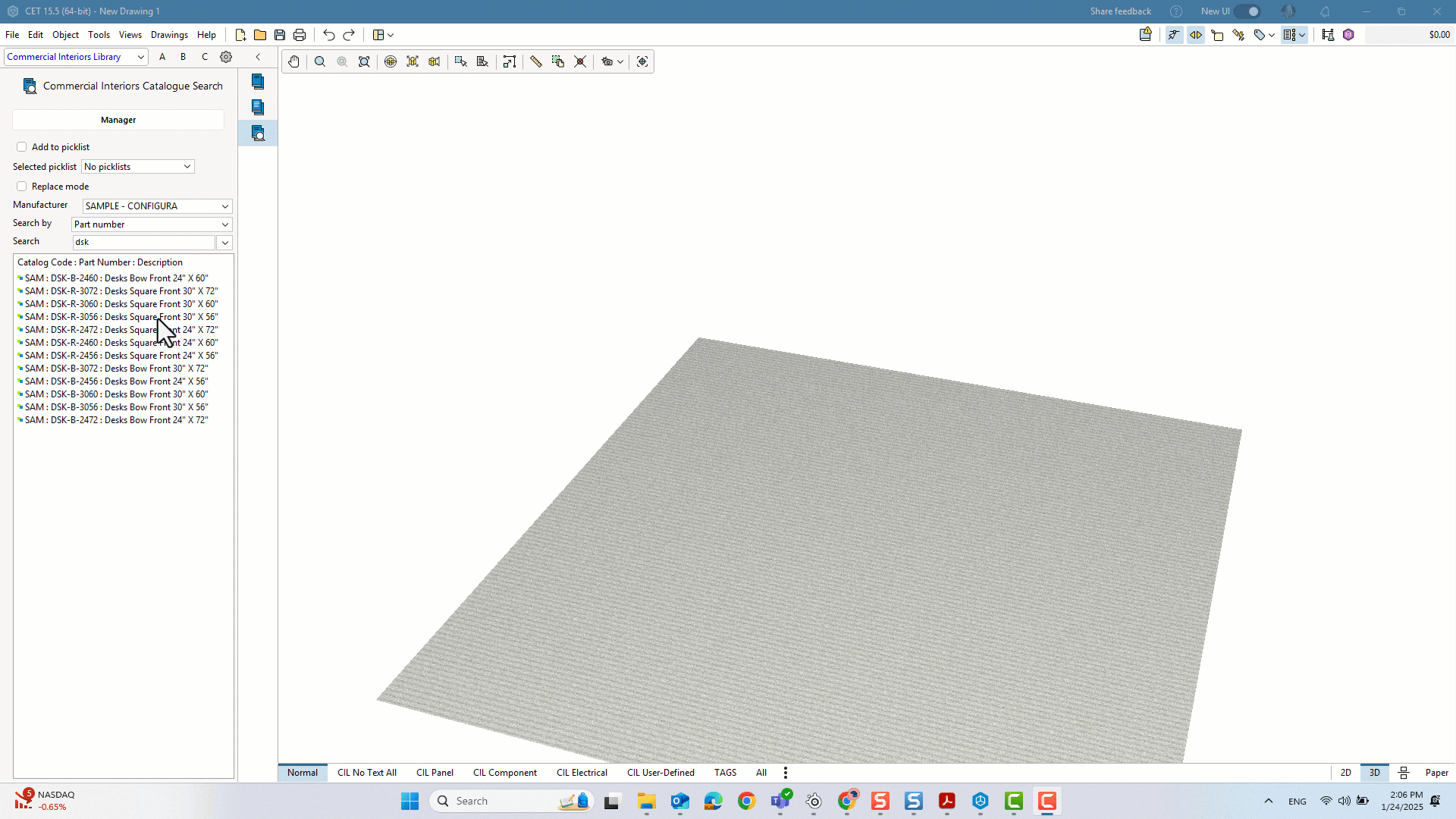This screenshot has height=819, width=1456.
Task: Select the Pan hand tool
Action: point(294,61)
